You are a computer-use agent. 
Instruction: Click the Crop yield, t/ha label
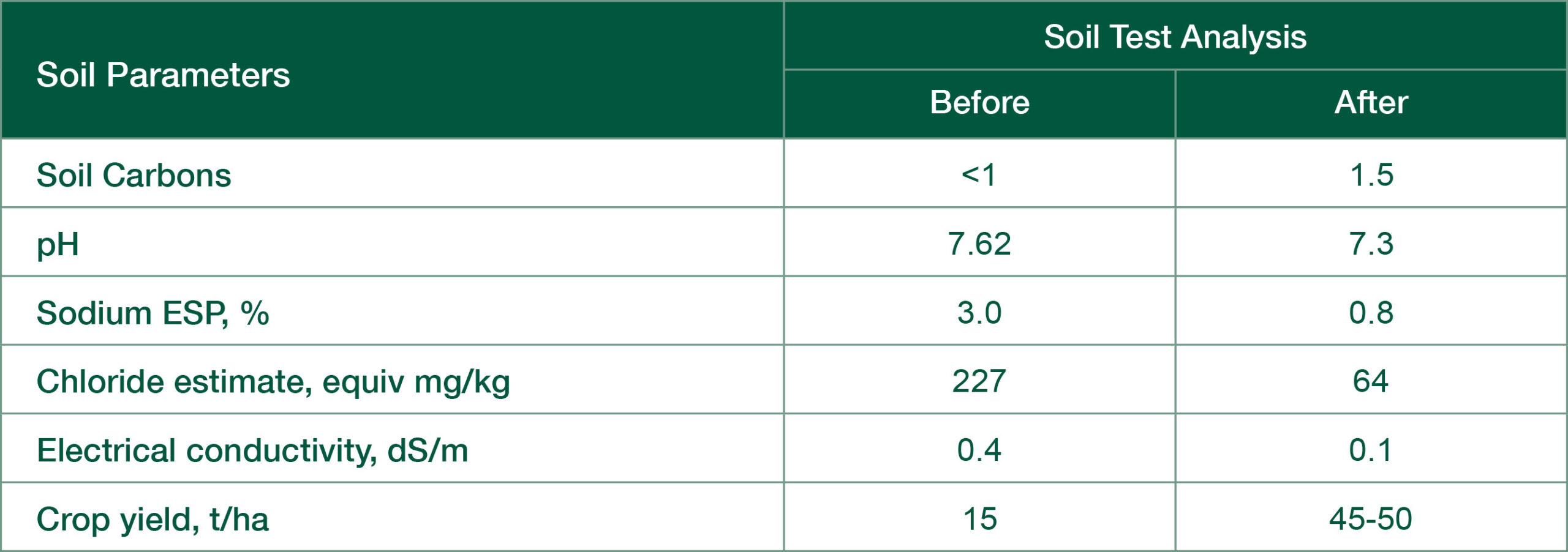pos(153,520)
